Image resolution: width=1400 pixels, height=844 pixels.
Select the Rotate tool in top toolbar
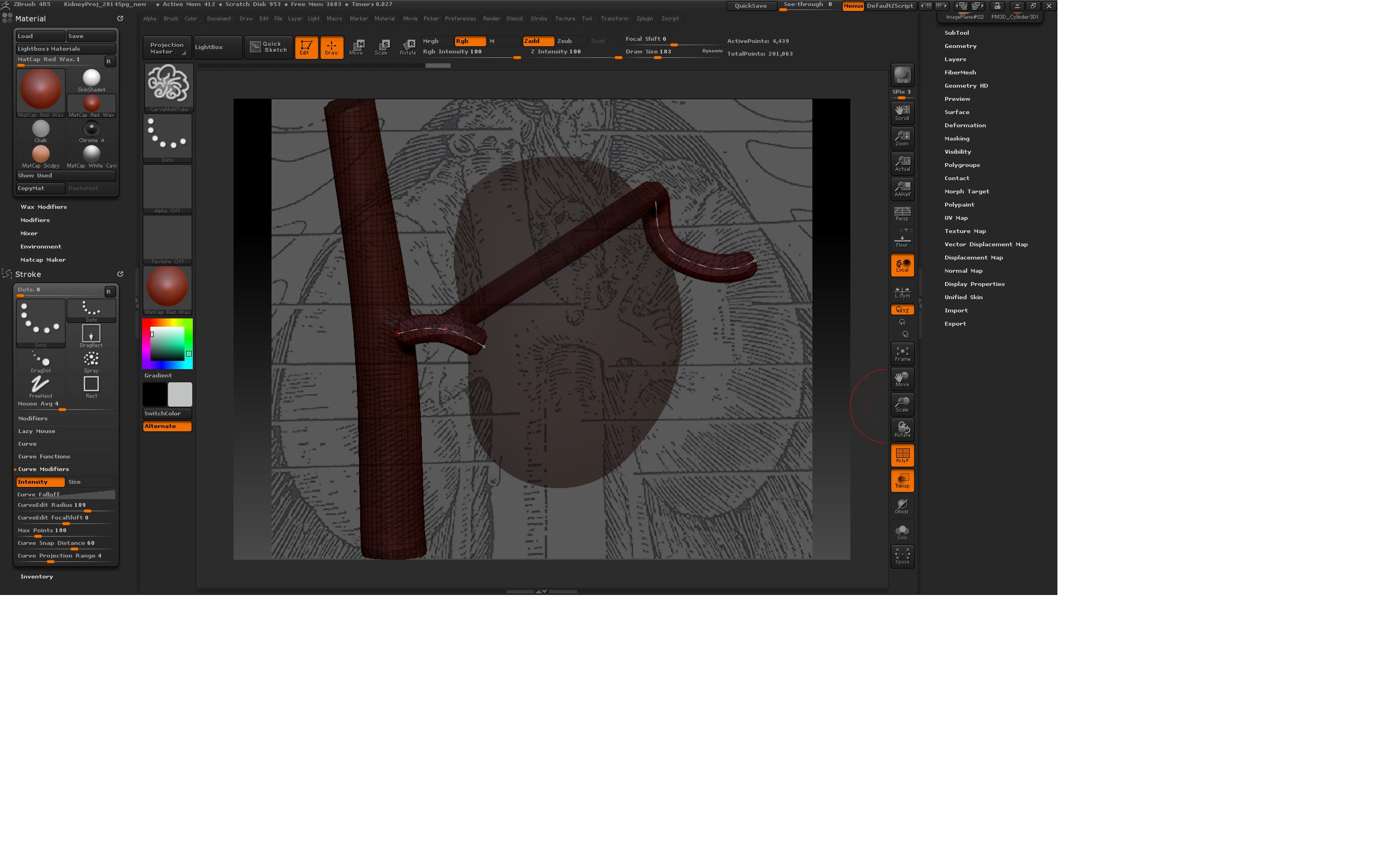tap(408, 47)
